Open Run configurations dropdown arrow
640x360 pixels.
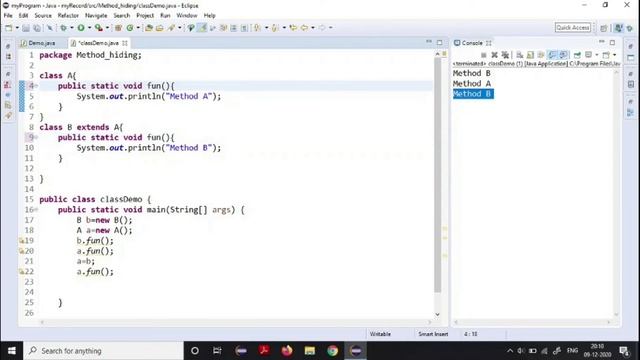click(89, 28)
